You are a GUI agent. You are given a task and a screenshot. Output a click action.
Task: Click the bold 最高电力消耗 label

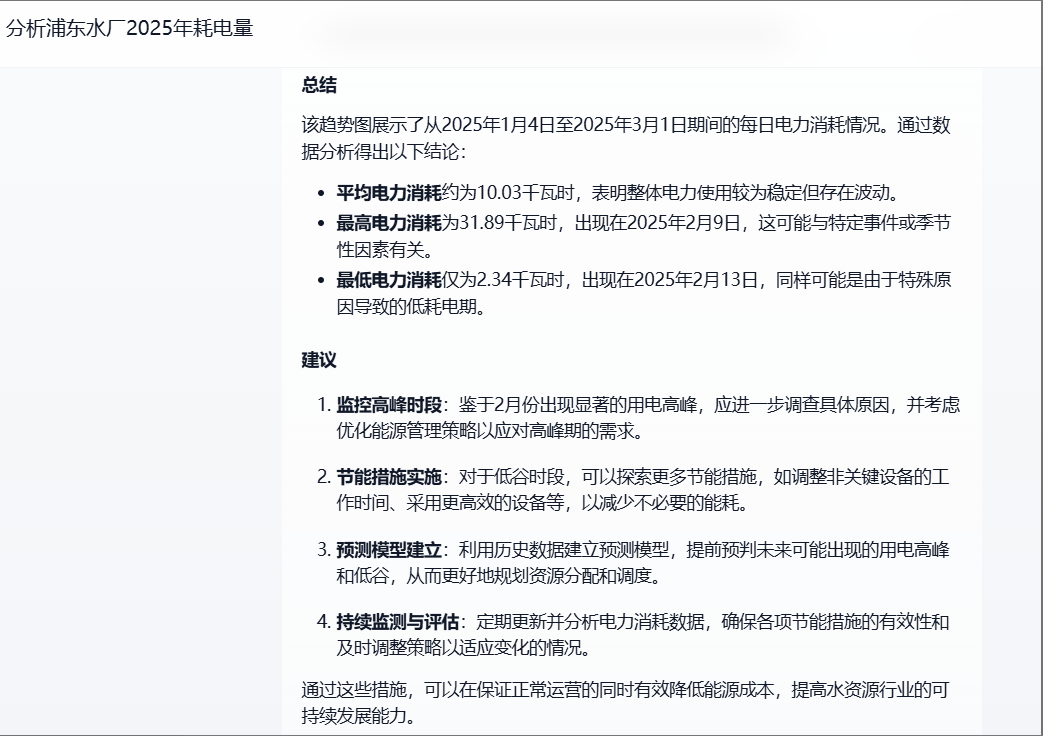tap(388, 222)
